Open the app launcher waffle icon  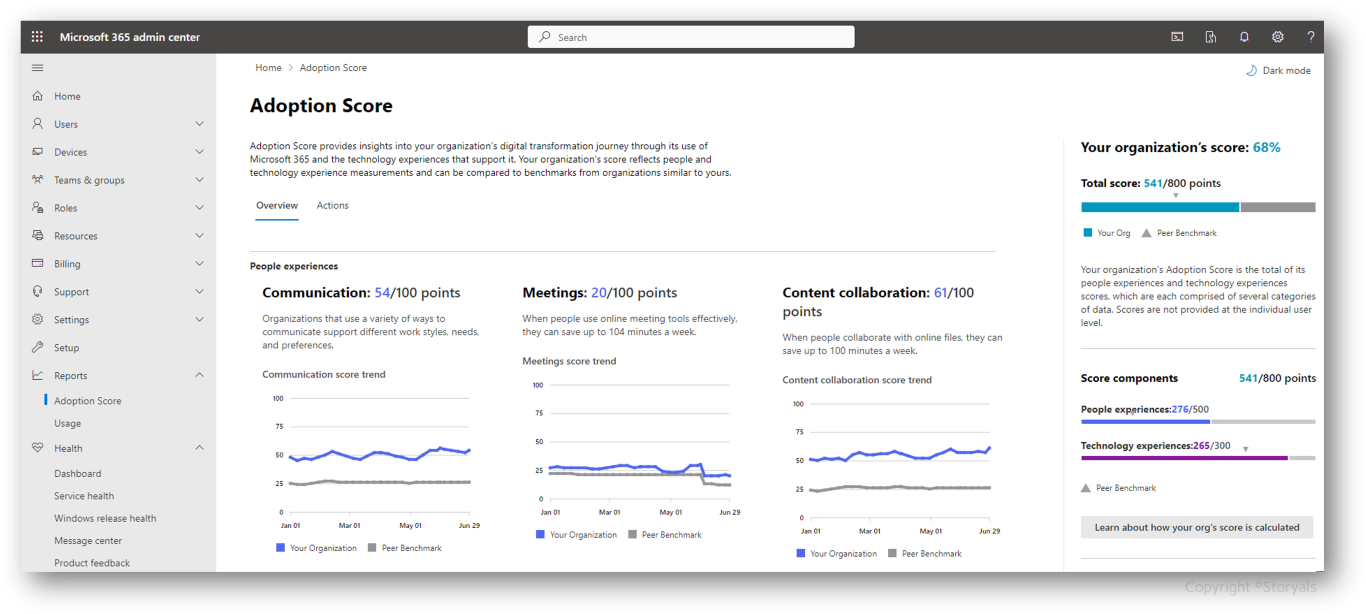tap(36, 36)
